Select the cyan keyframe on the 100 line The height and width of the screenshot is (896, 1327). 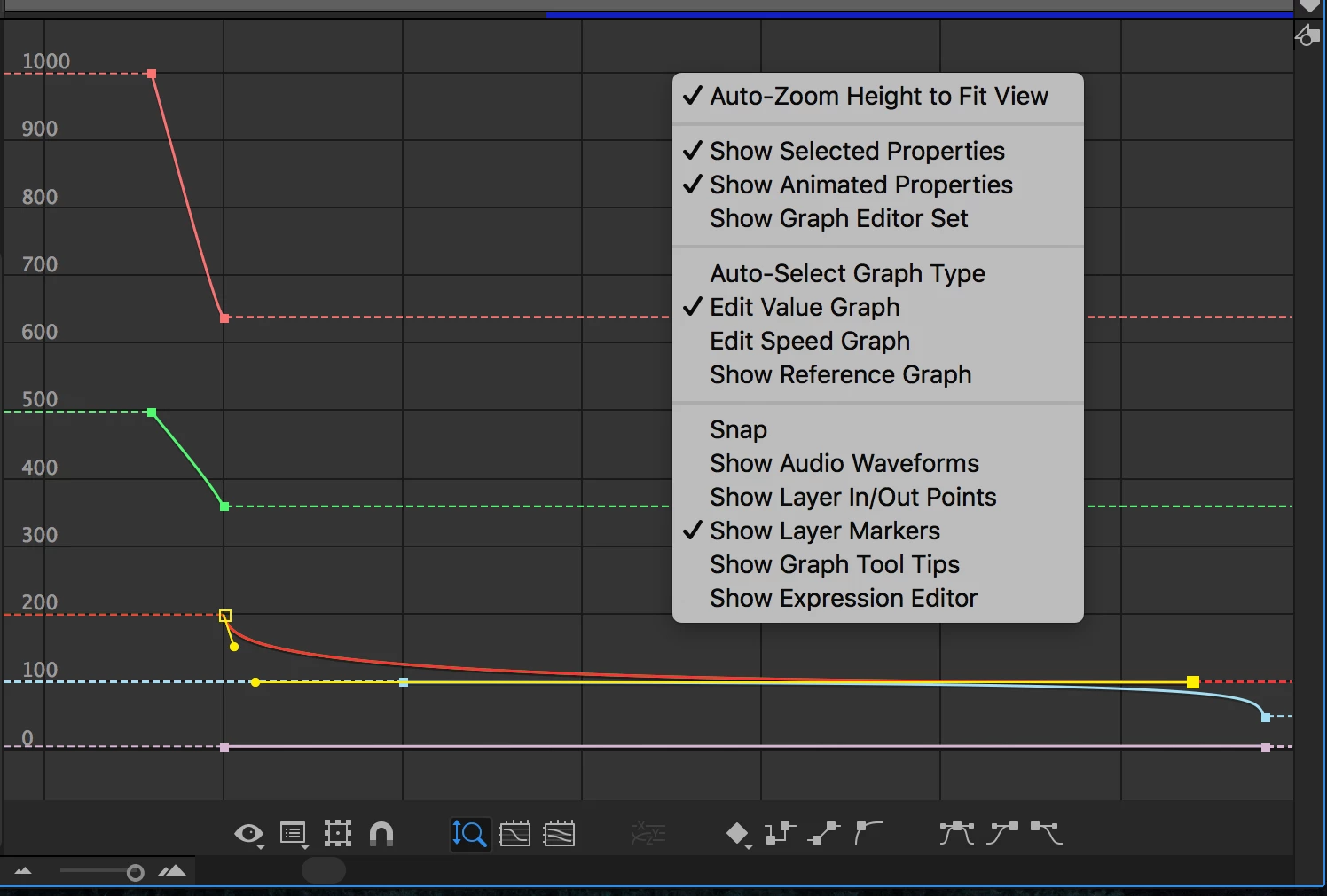click(404, 682)
